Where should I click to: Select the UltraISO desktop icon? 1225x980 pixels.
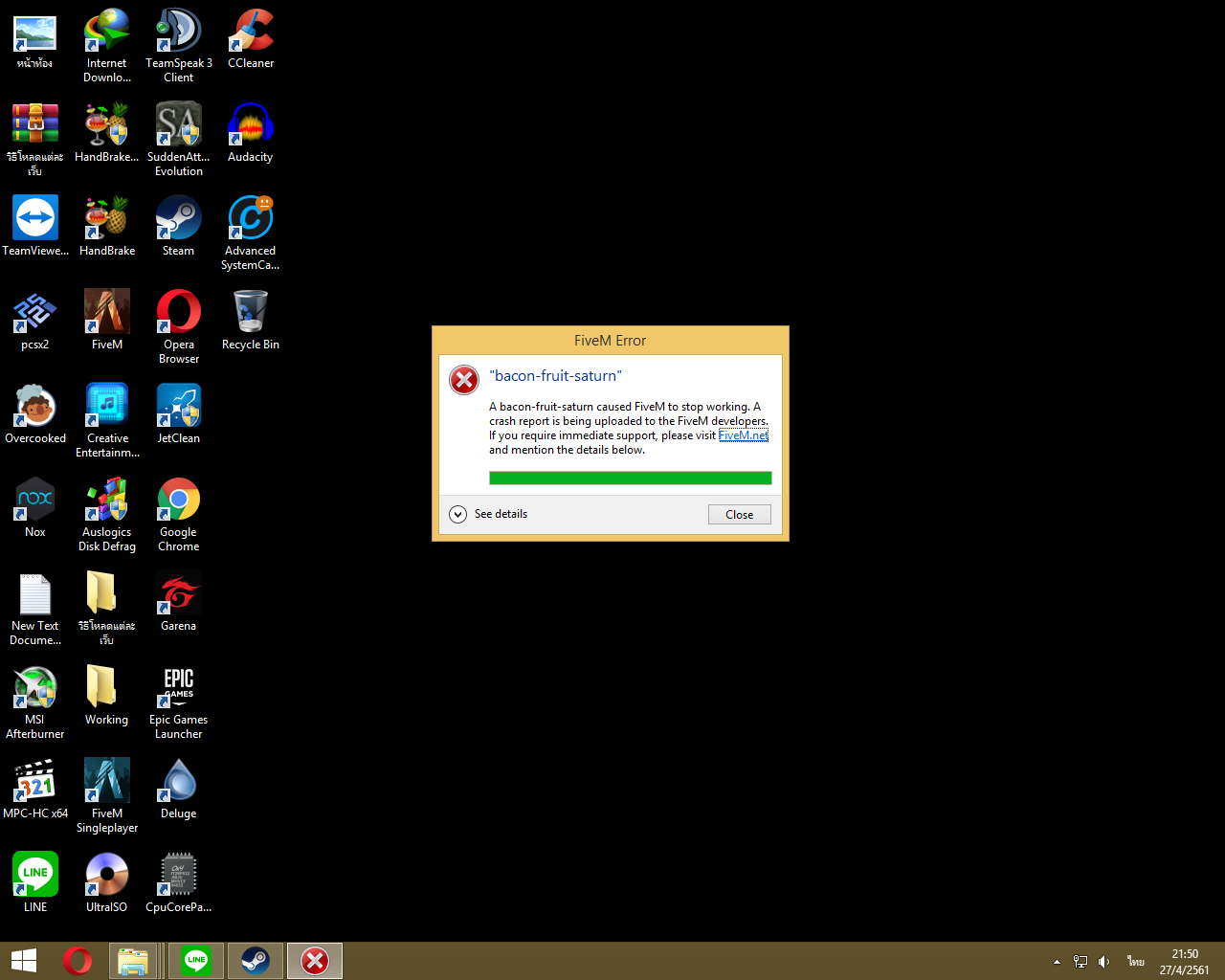point(107,882)
